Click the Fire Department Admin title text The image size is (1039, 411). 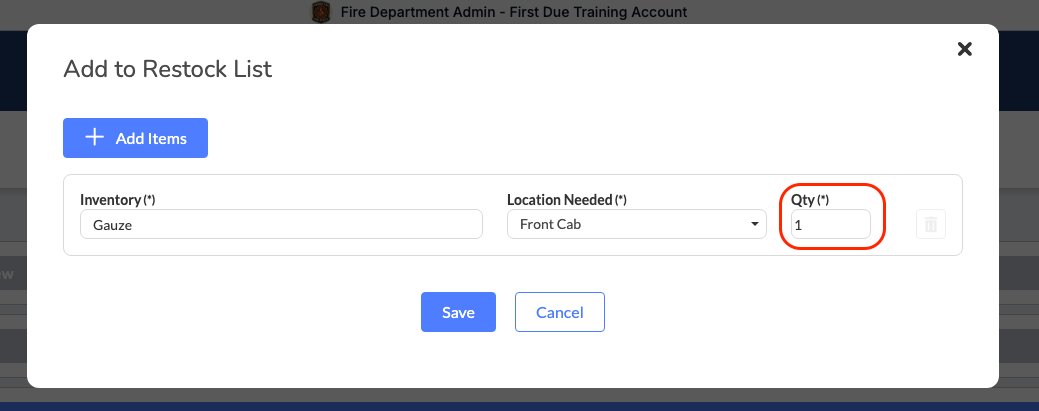pyautogui.click(x=514, y=12)
